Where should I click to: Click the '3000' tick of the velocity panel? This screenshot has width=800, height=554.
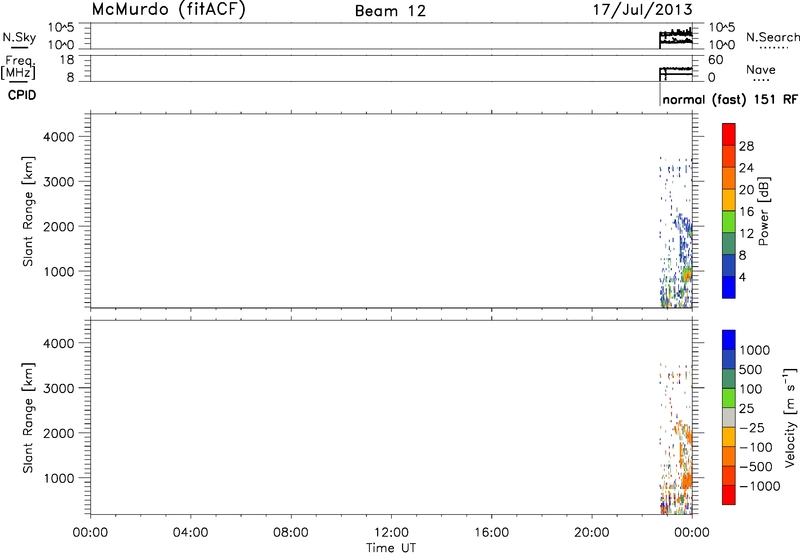[x=59, y=388]
